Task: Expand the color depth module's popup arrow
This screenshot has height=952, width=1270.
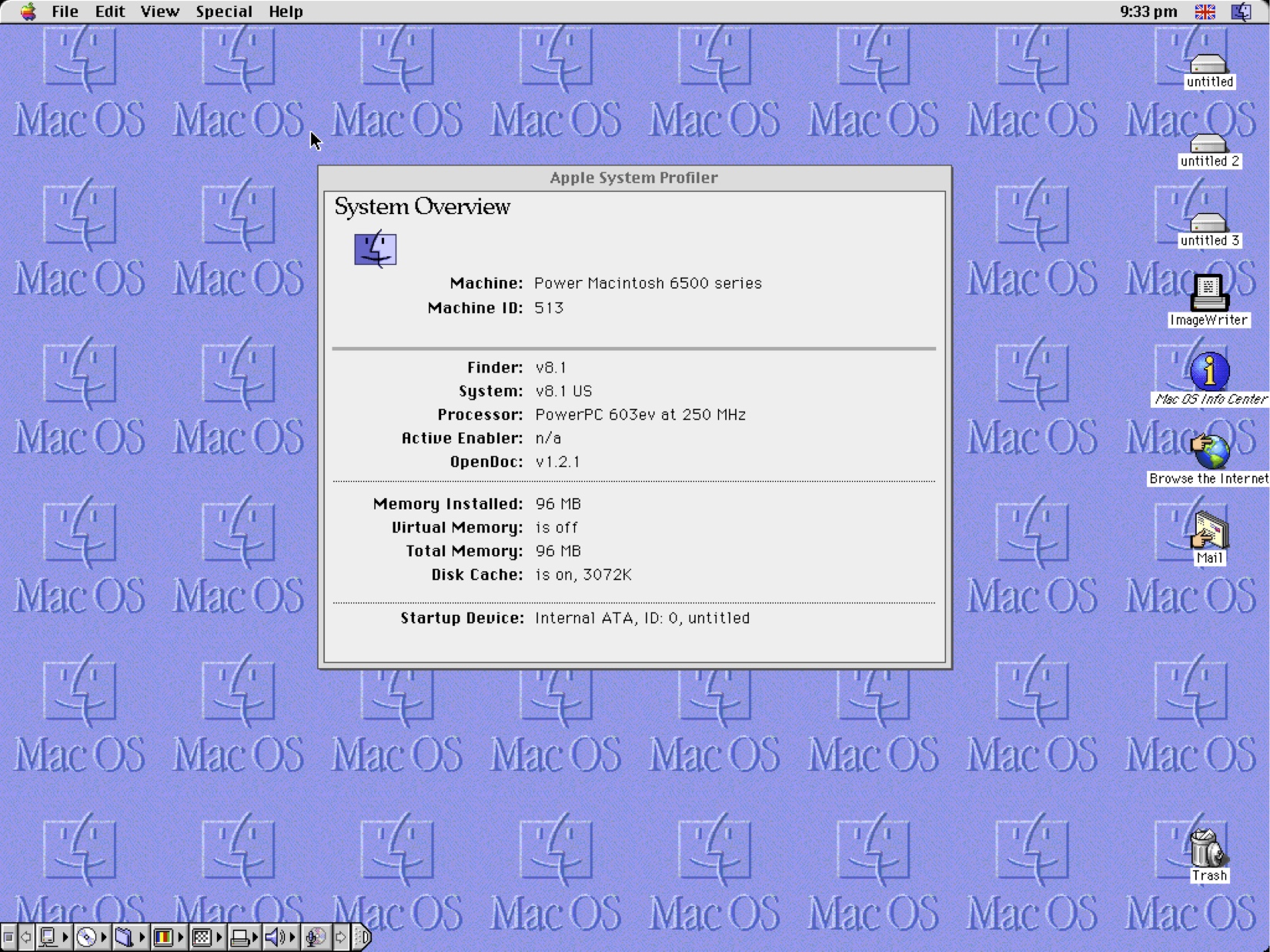Action: click(x=181, y=937)
